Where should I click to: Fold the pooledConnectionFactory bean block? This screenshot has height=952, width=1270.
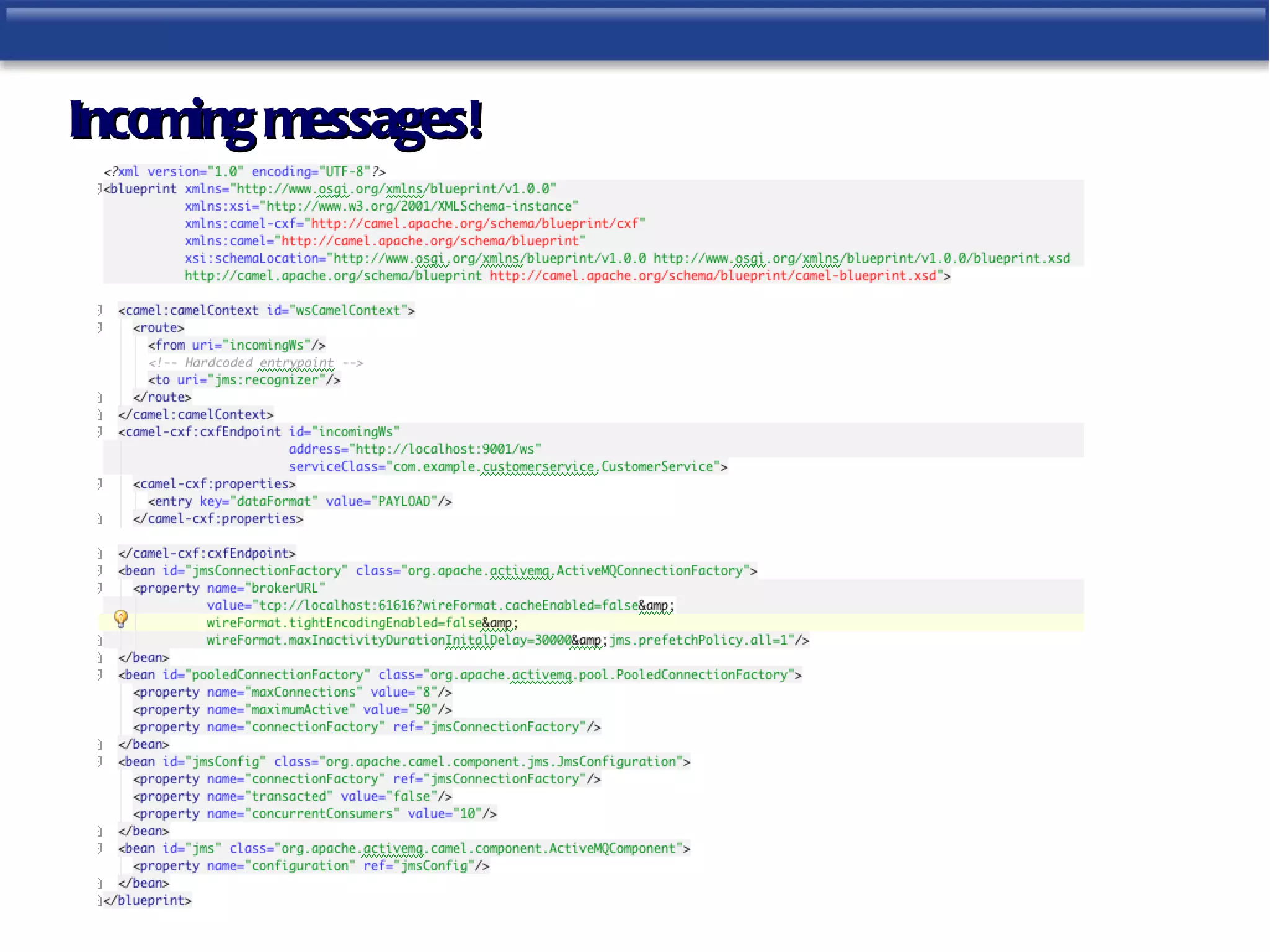100,674
